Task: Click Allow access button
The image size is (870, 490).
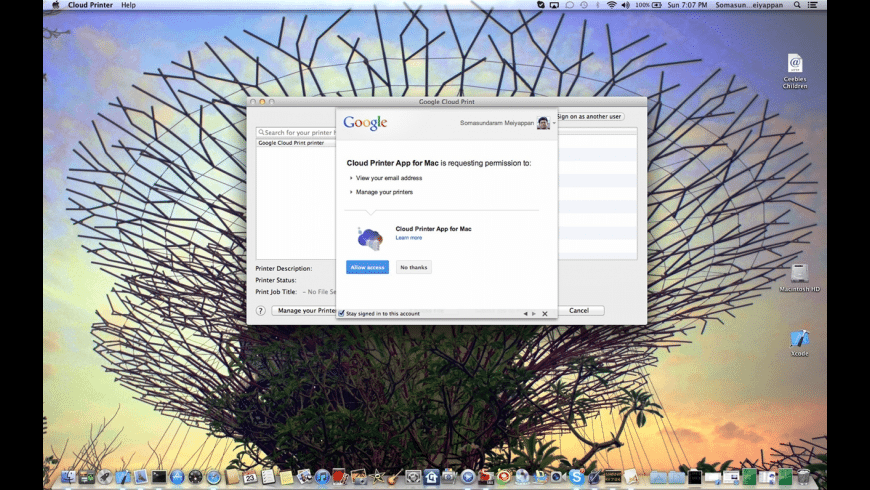Action: coord(367,267)
